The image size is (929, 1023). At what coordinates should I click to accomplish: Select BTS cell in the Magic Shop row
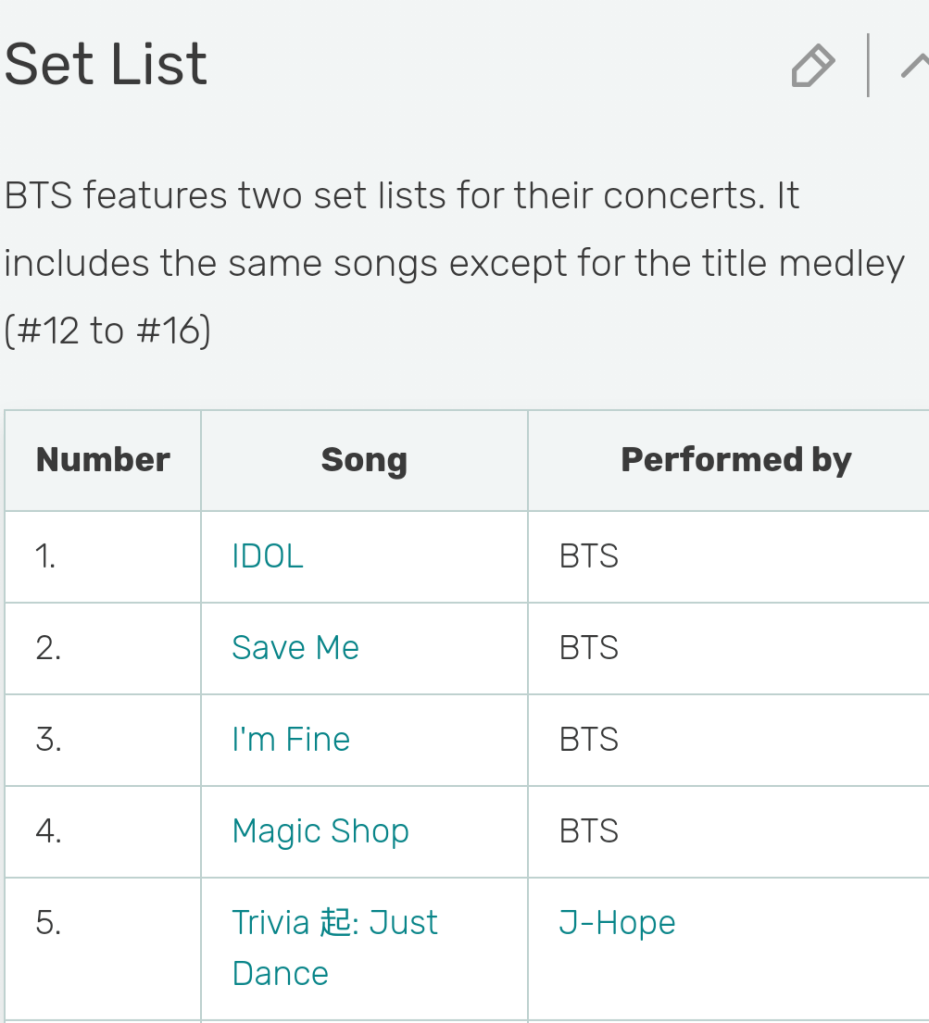point(589,831)
